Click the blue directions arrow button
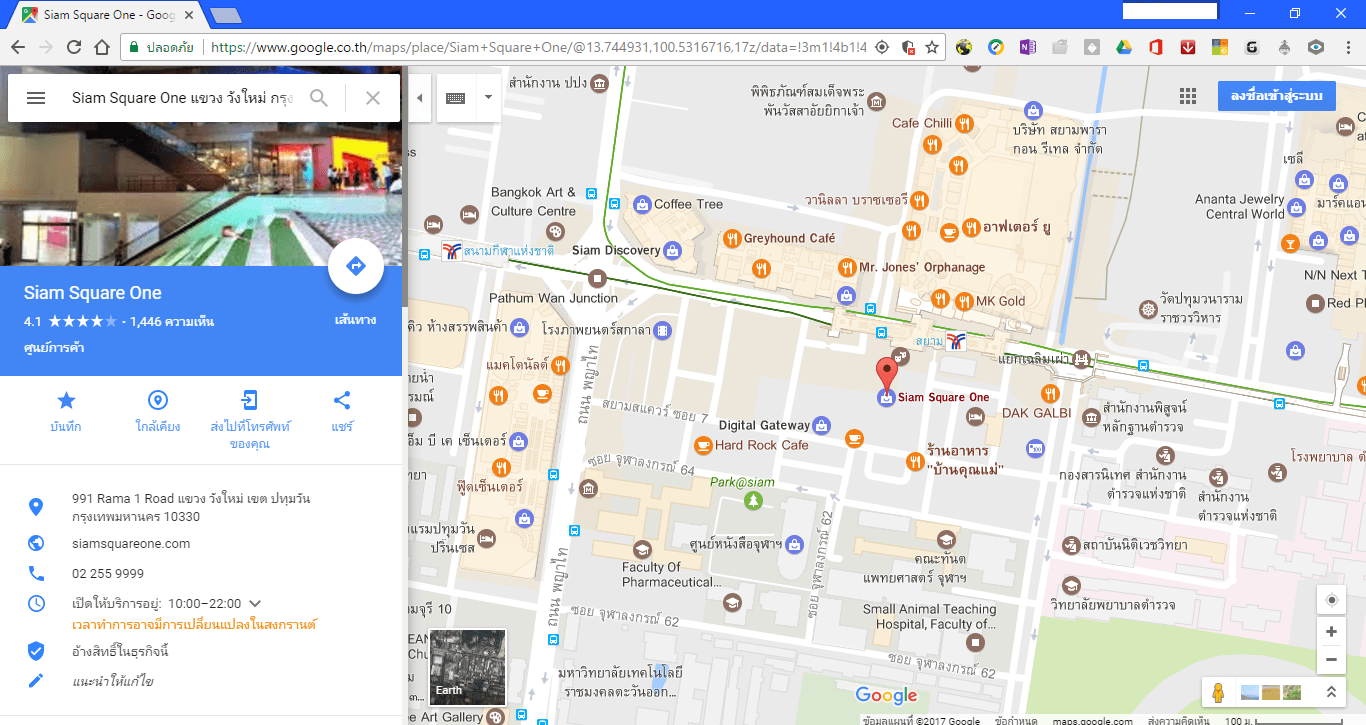 pos(356,266)
